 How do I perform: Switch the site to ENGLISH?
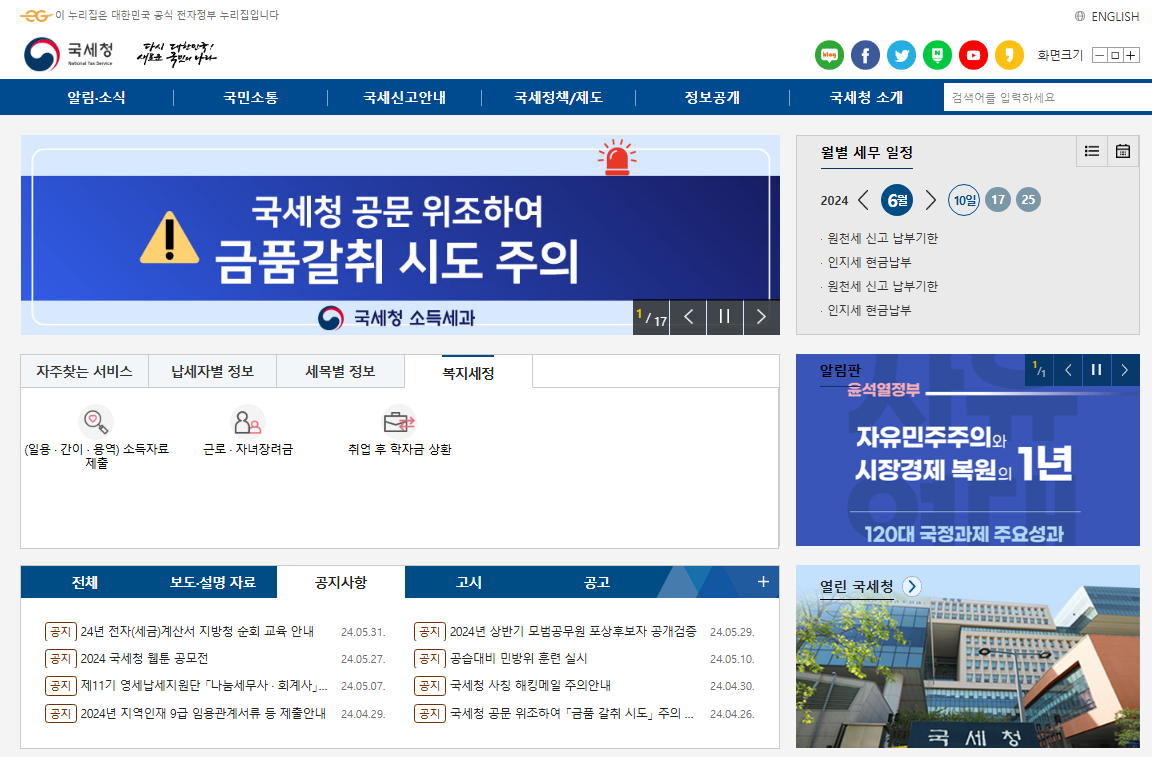[1117, 16]
